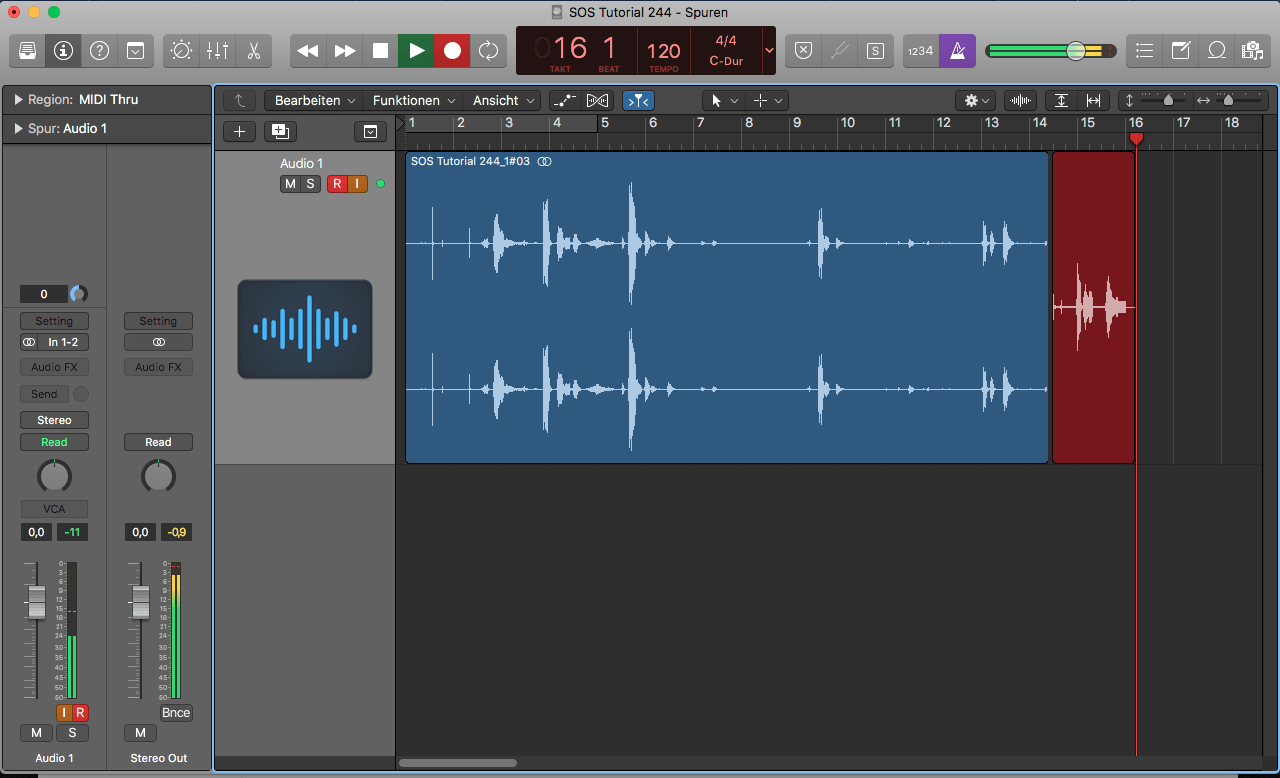This screenshot has width=1280, height=778.
Task: Expand the Region: MIDI Thru inspector
Action: click(18, 100)
